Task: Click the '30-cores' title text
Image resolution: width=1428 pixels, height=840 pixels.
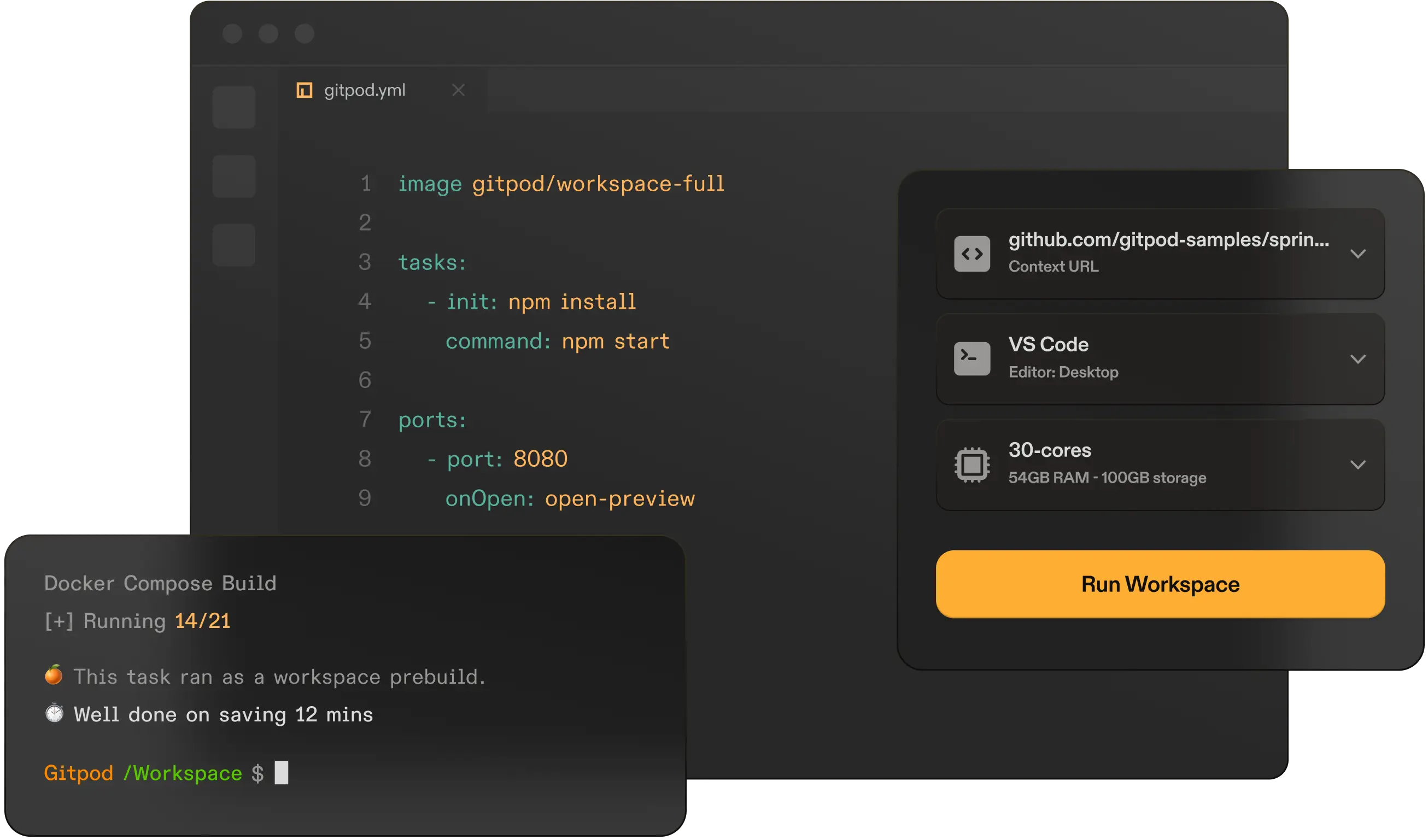Action: pyautogui.click(x=1050, y=450)
